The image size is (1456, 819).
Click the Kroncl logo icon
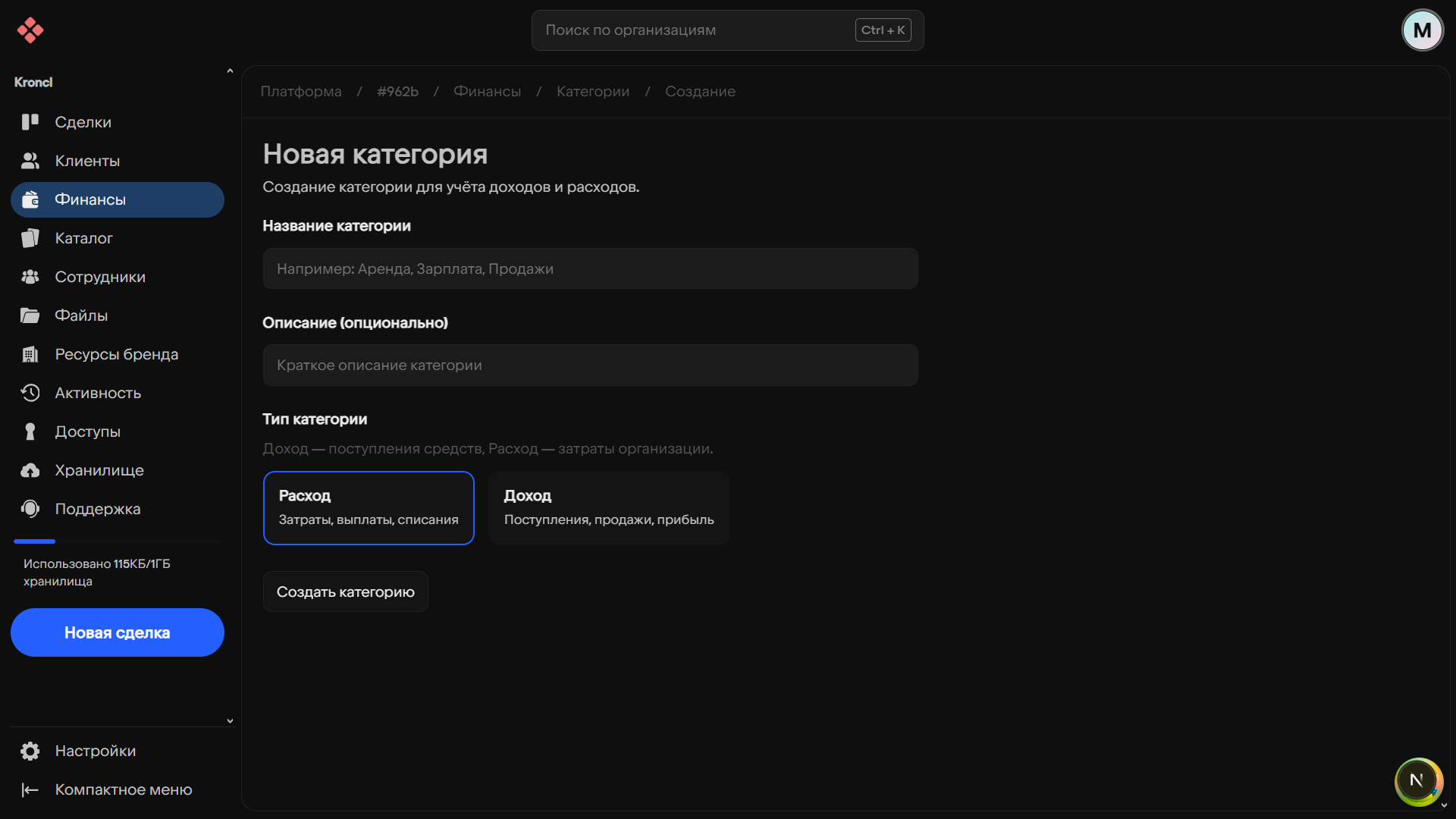tap(30, 30)
